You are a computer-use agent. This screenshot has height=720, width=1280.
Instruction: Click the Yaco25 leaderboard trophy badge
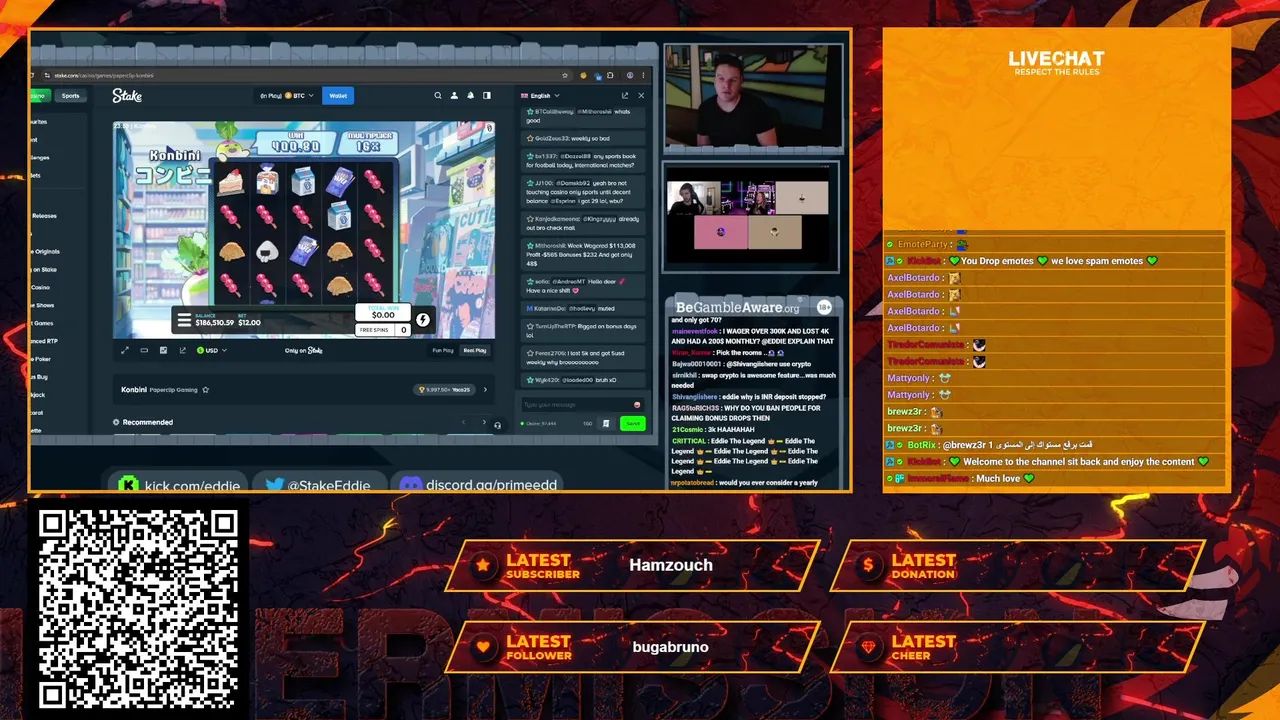(445, 389)
